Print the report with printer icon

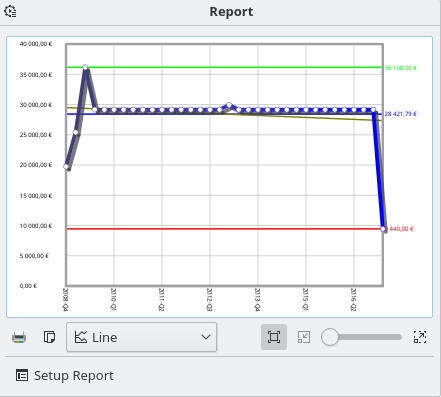tap(19, 337)
